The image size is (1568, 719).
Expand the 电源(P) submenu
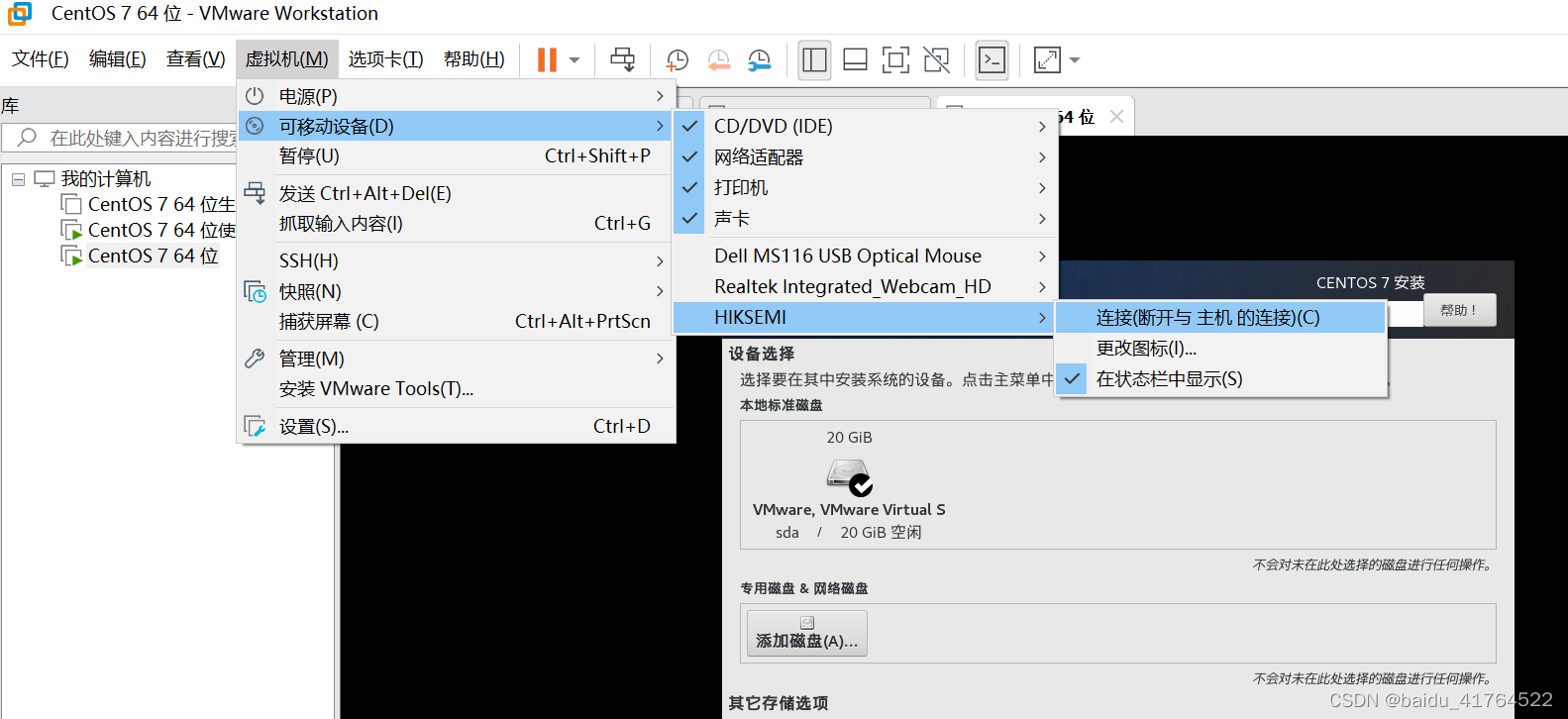(x=457, y=96)
